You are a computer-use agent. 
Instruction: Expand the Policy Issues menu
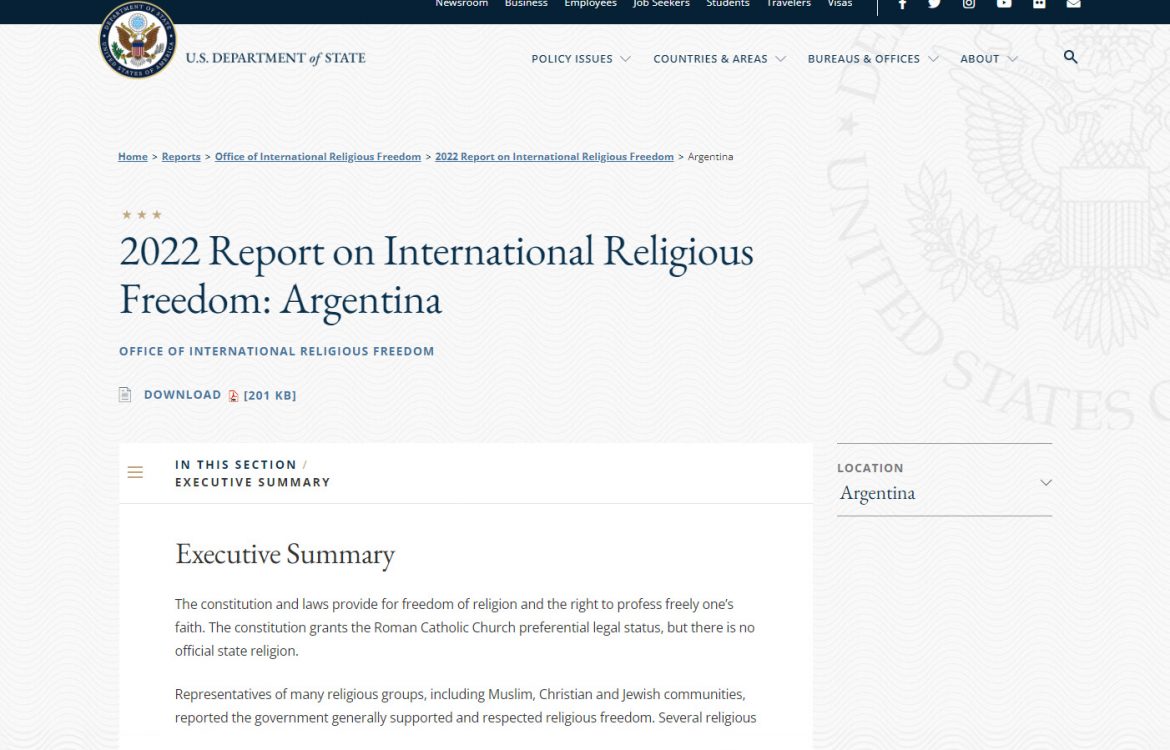[581, 59]
